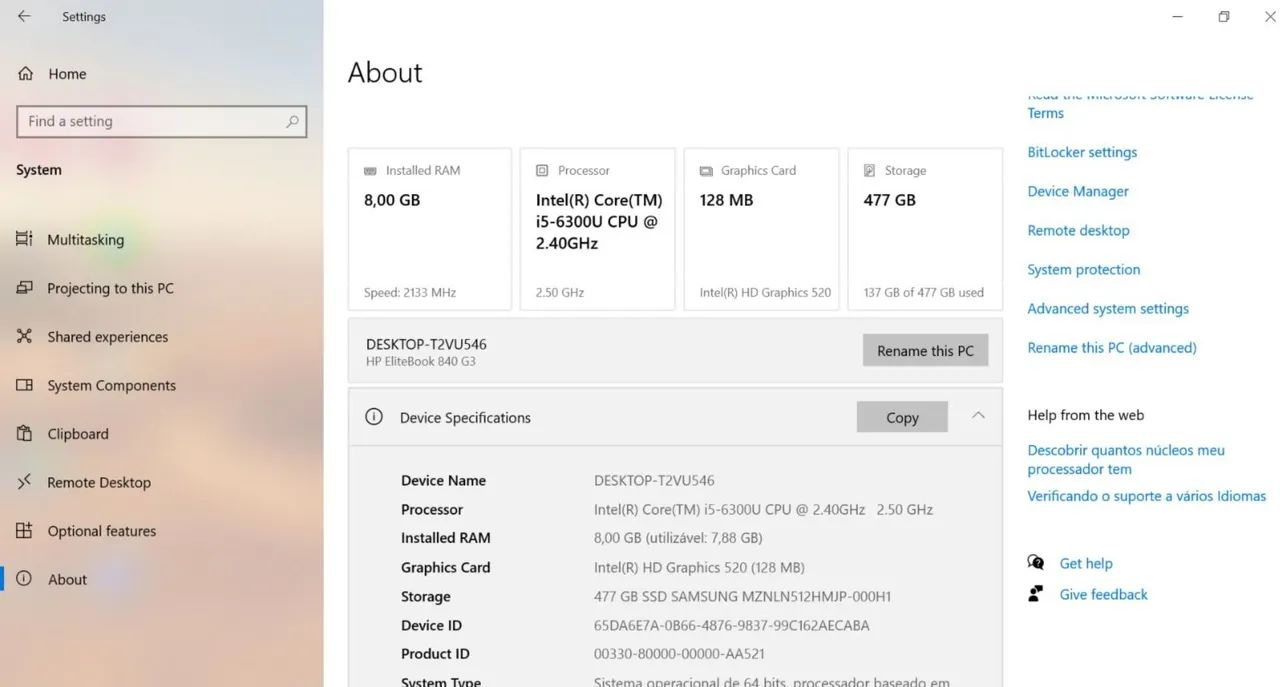Viewport: 1280px width, 687px height.
Task: Click the Device Specifications info icon
Action: pos(374,417)
